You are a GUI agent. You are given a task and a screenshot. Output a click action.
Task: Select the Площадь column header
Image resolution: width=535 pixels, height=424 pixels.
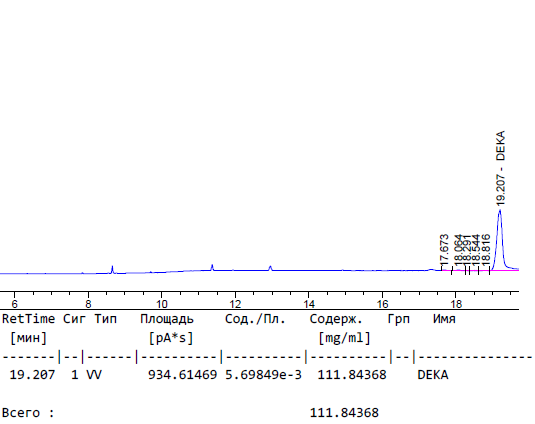click(167, 319)
